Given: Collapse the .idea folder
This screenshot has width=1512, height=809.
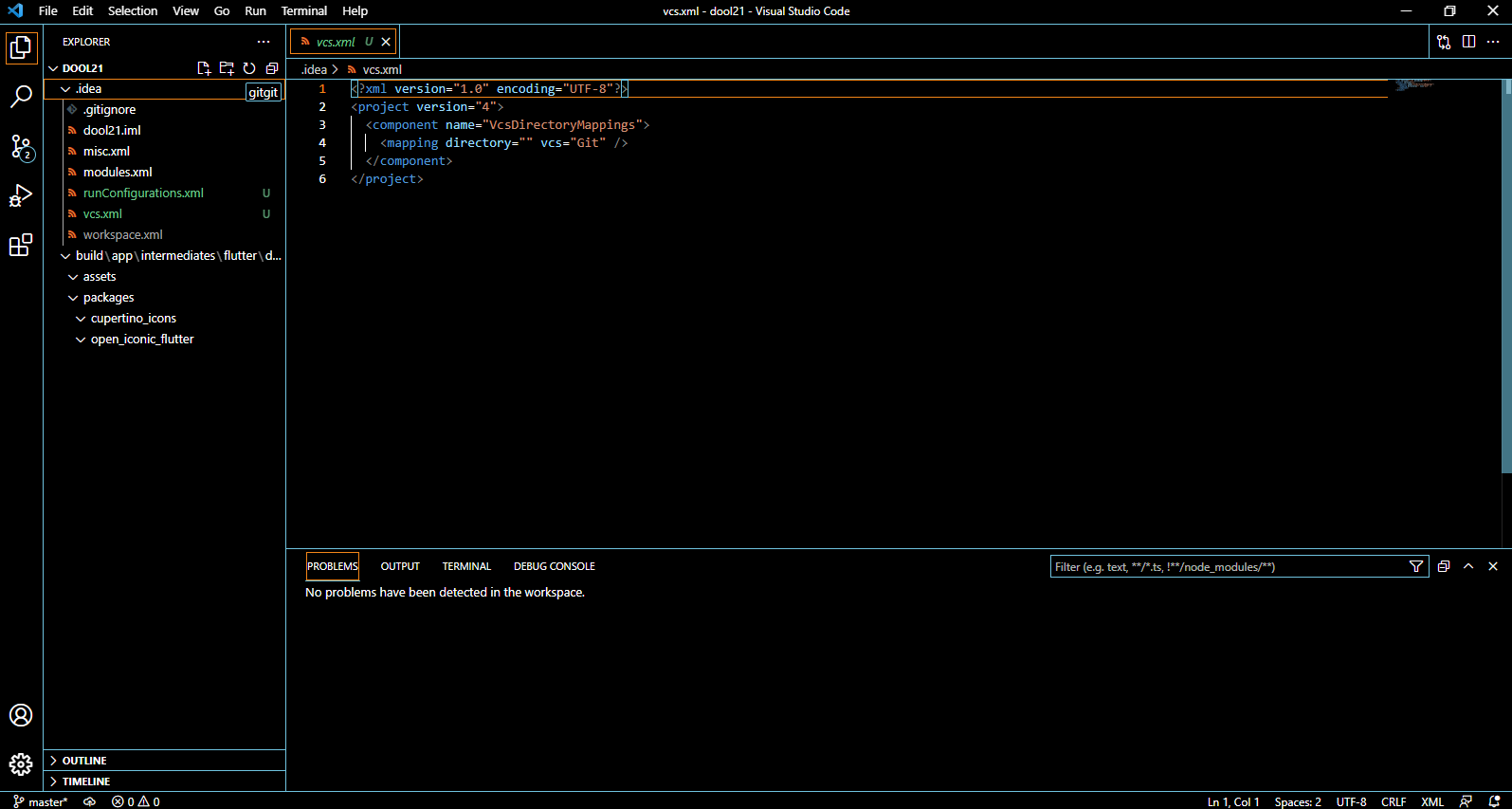Looking at the screenshot, I should (65, 89).
